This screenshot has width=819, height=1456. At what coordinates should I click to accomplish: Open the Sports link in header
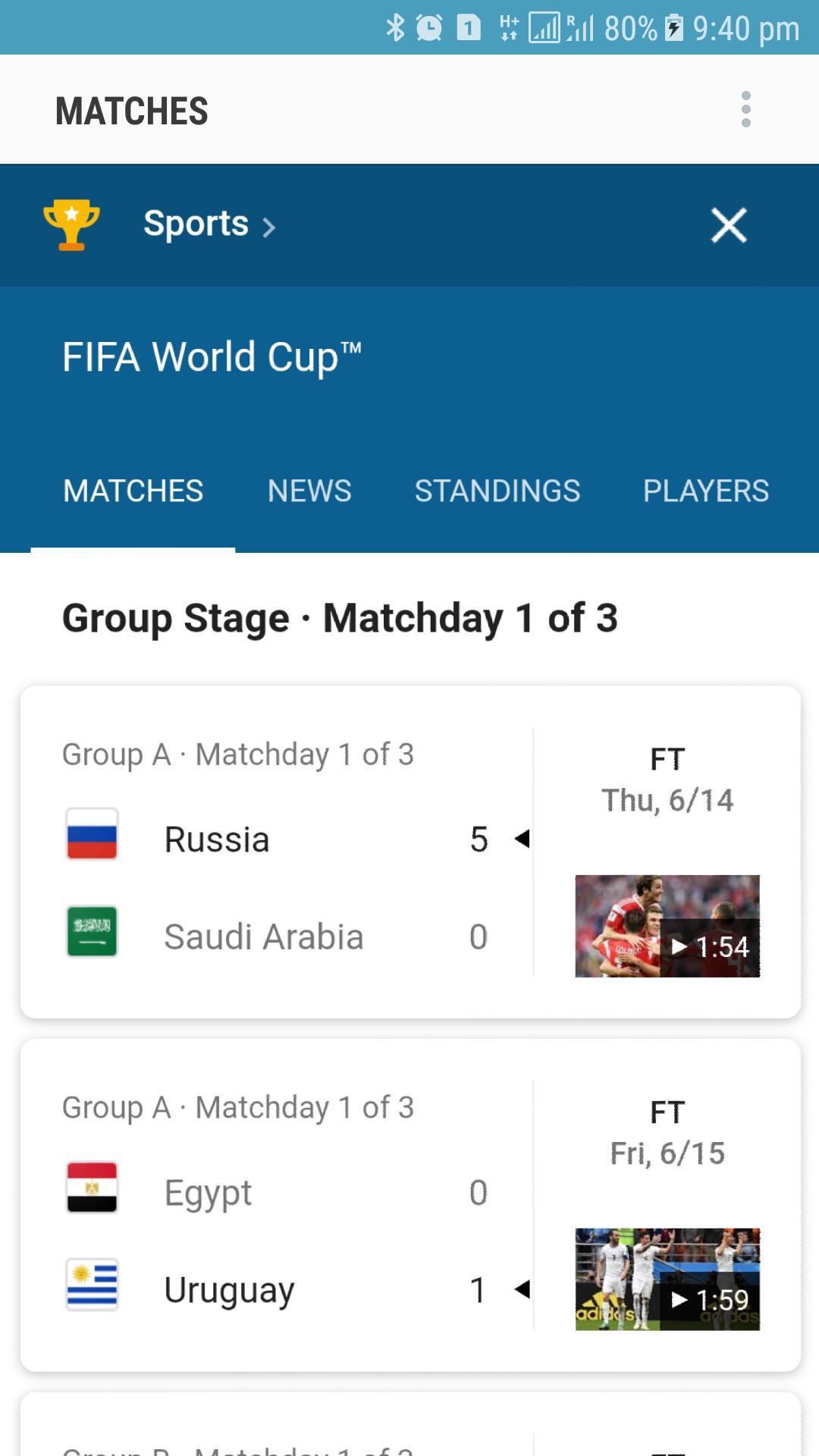point(196,224)
